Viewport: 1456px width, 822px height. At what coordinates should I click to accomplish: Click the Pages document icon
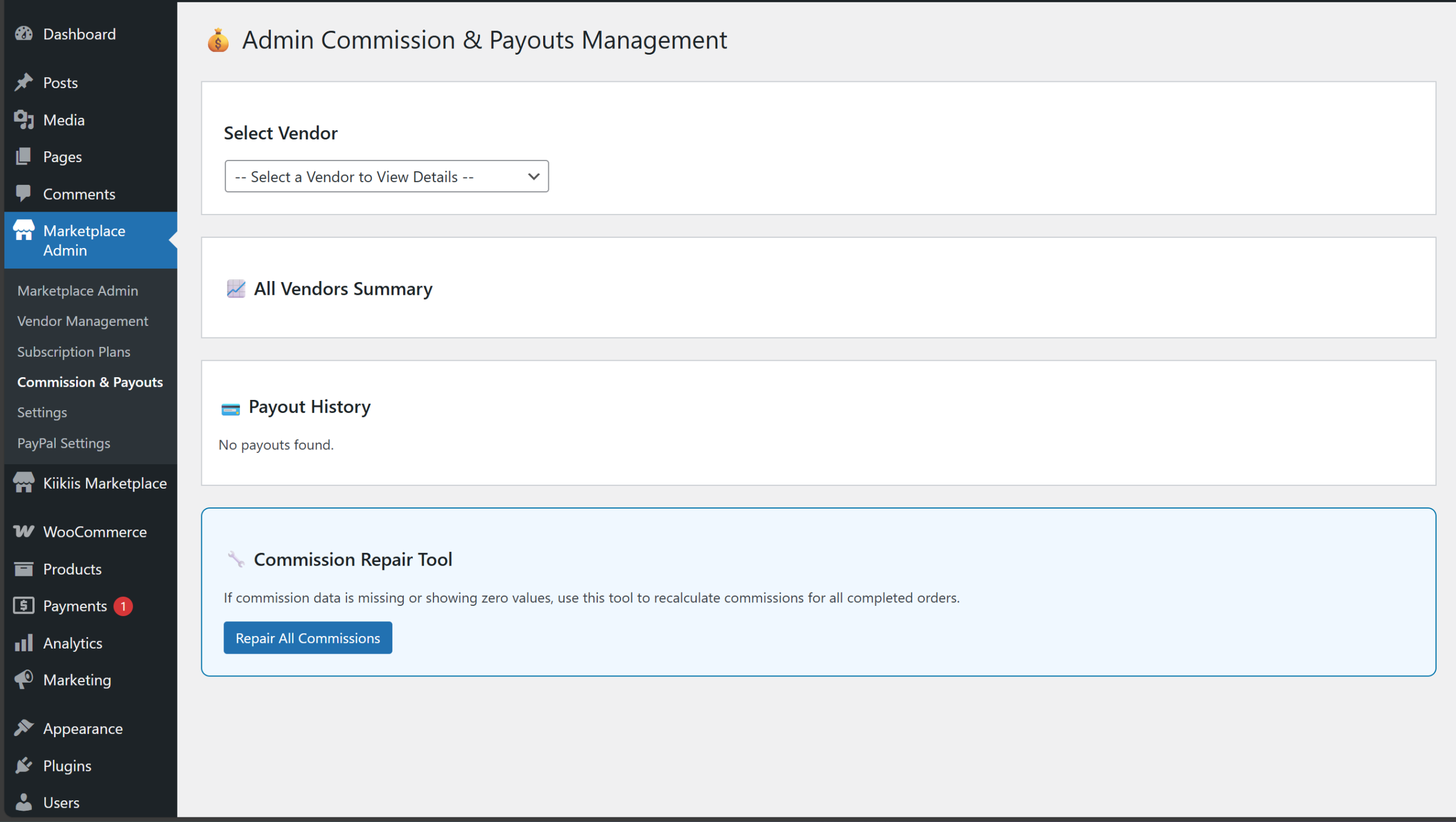[23, 156]
